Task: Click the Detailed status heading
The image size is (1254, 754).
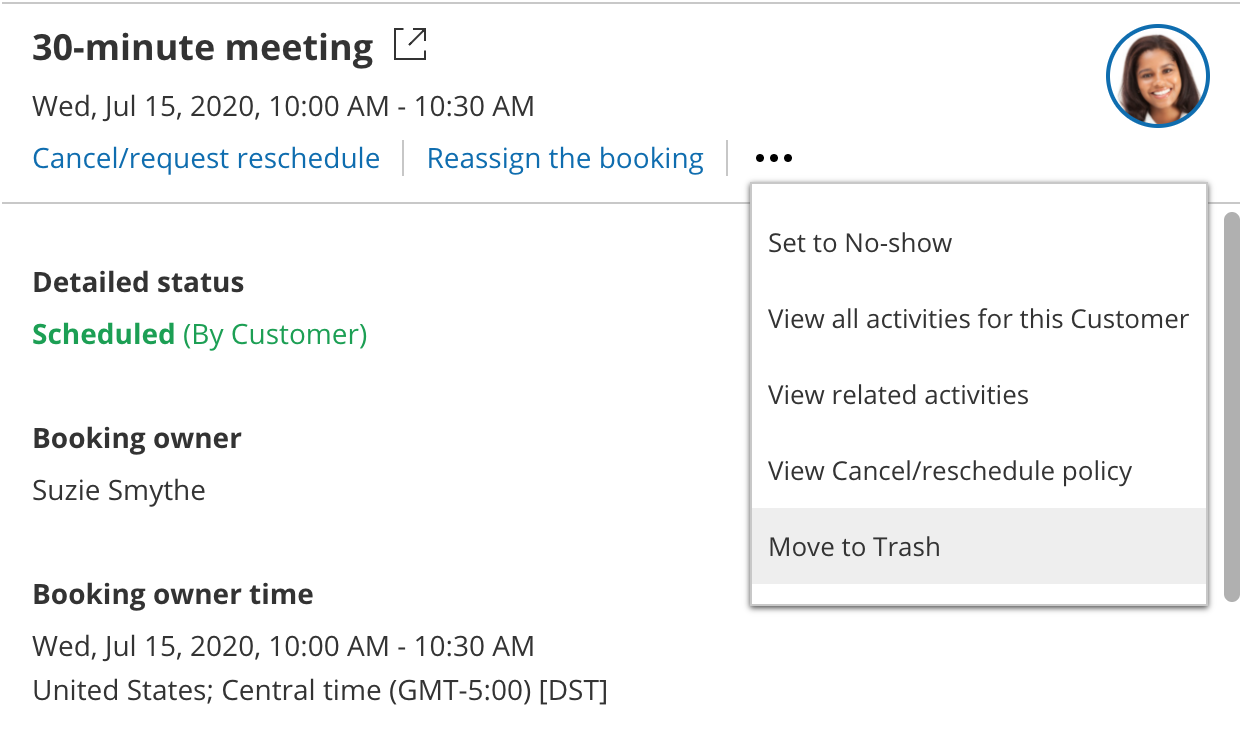Action: (x=138, y=282)
